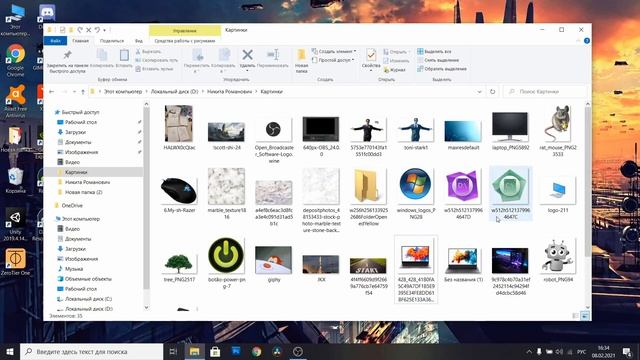Image resolution: width=640 pixels, height=360 pixels.
Task: Open the Файл (File) tab
Action: (56, 41)
